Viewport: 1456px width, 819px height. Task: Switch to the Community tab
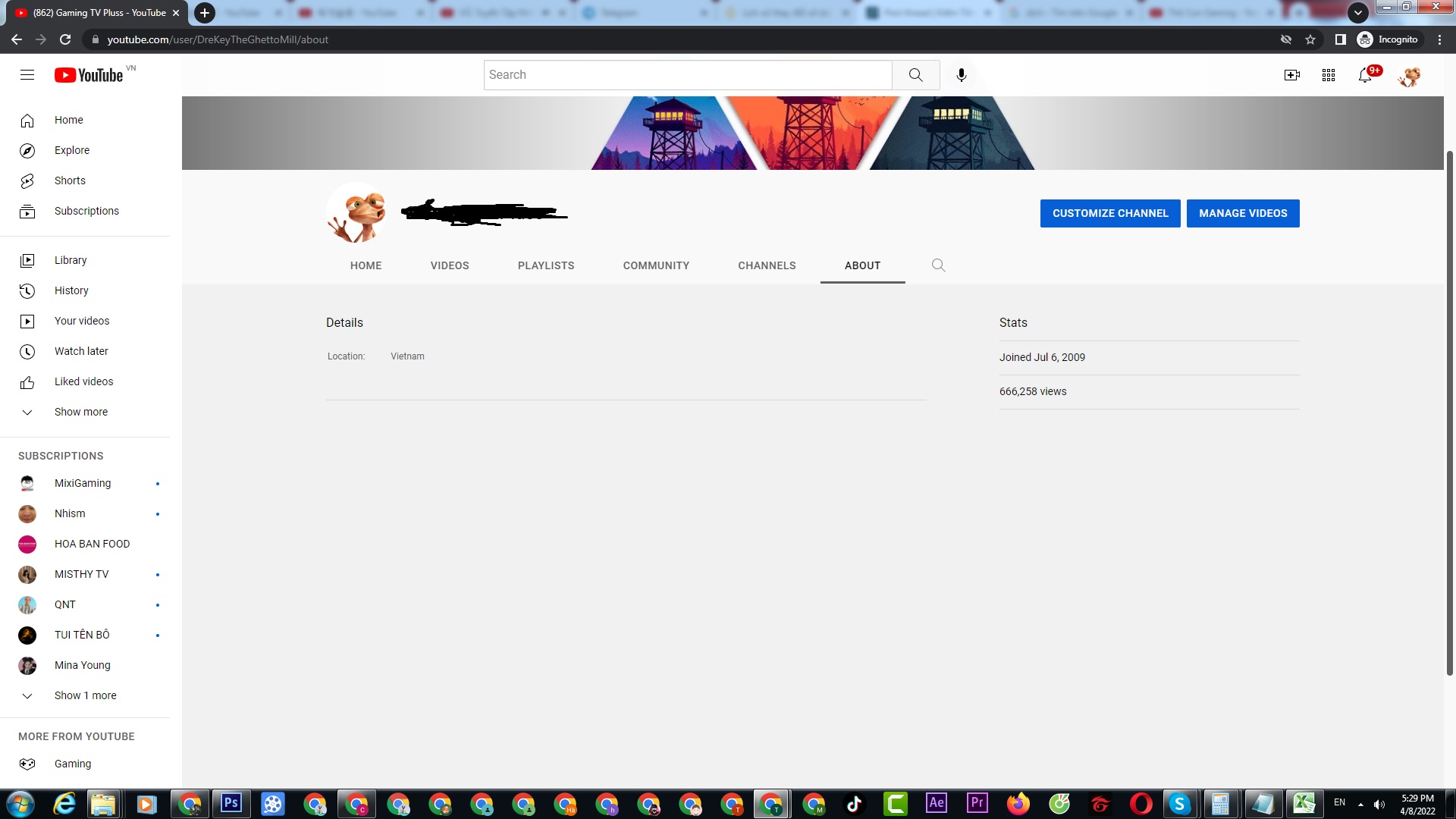click(x=656, y=265)
